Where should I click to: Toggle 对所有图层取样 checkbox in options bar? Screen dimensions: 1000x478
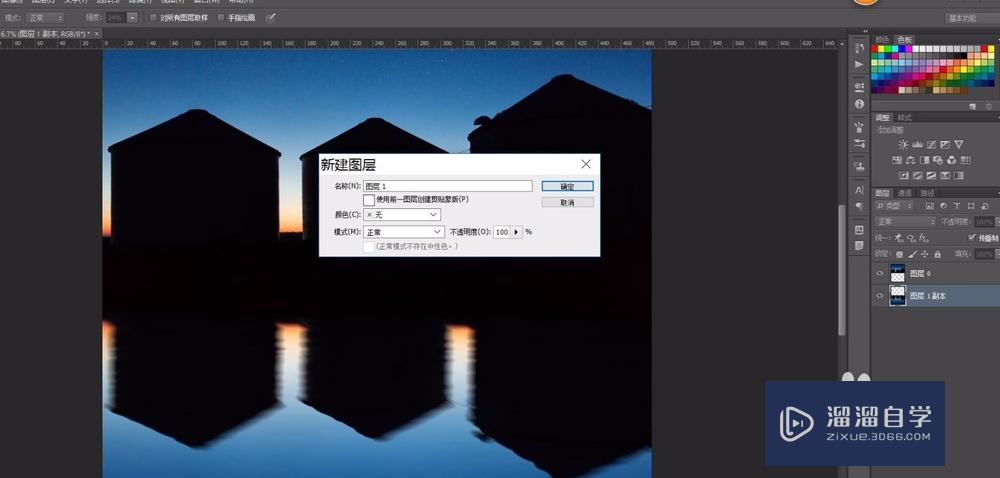click(152, 17)
